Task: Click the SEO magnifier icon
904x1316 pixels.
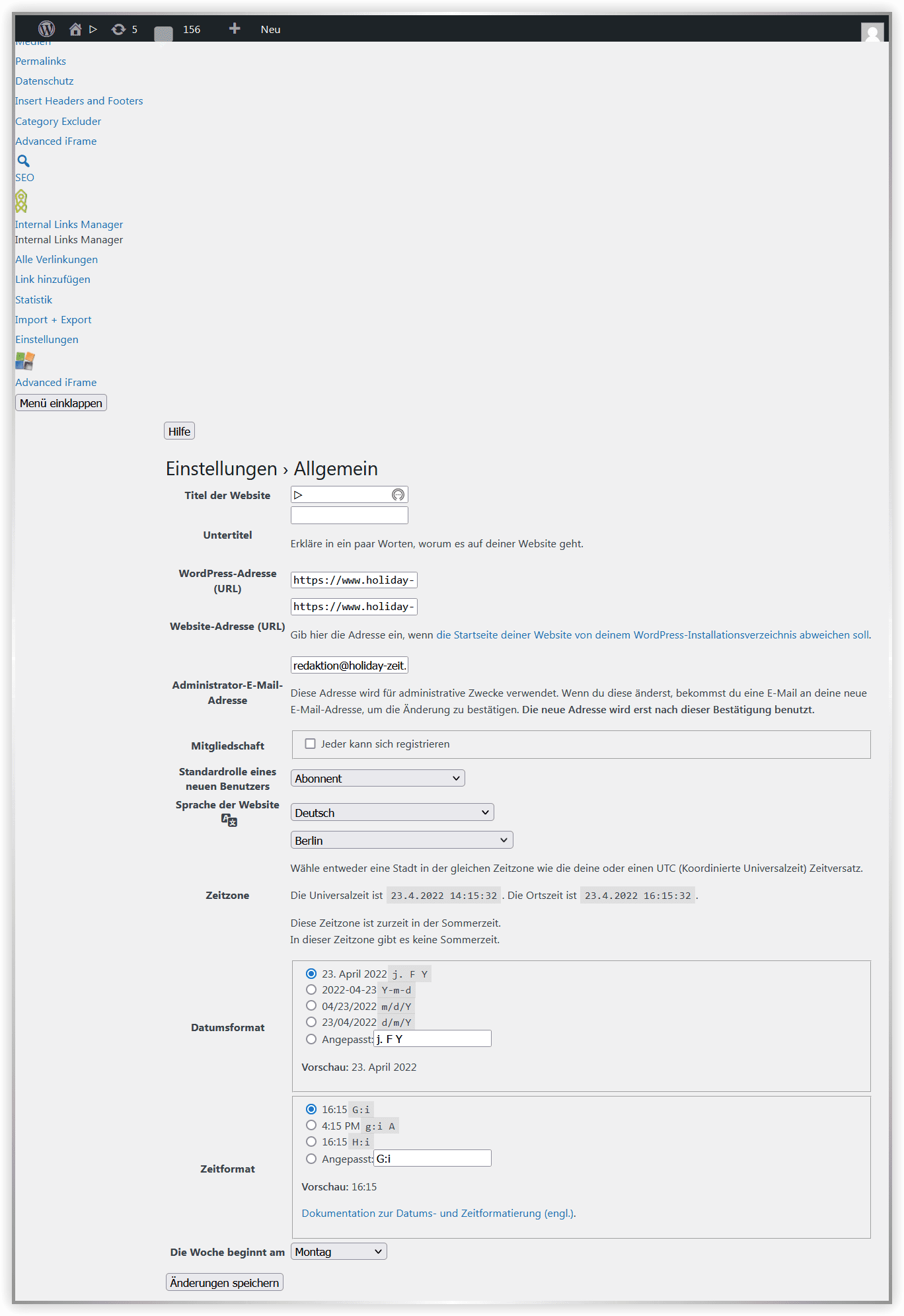Action: tap(23, 161)
